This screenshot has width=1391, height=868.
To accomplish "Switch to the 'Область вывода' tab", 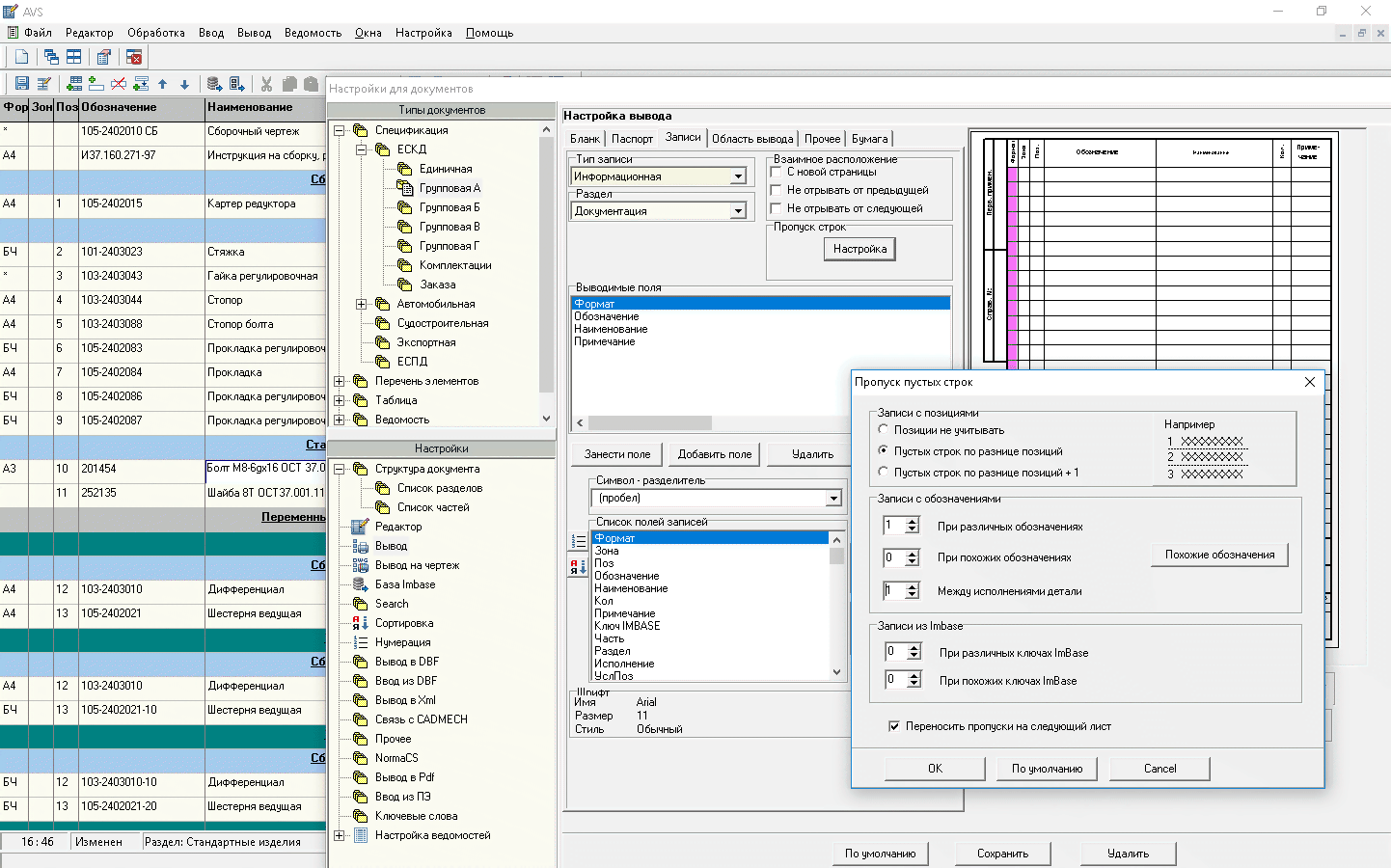I will click(x=752, y=139).
